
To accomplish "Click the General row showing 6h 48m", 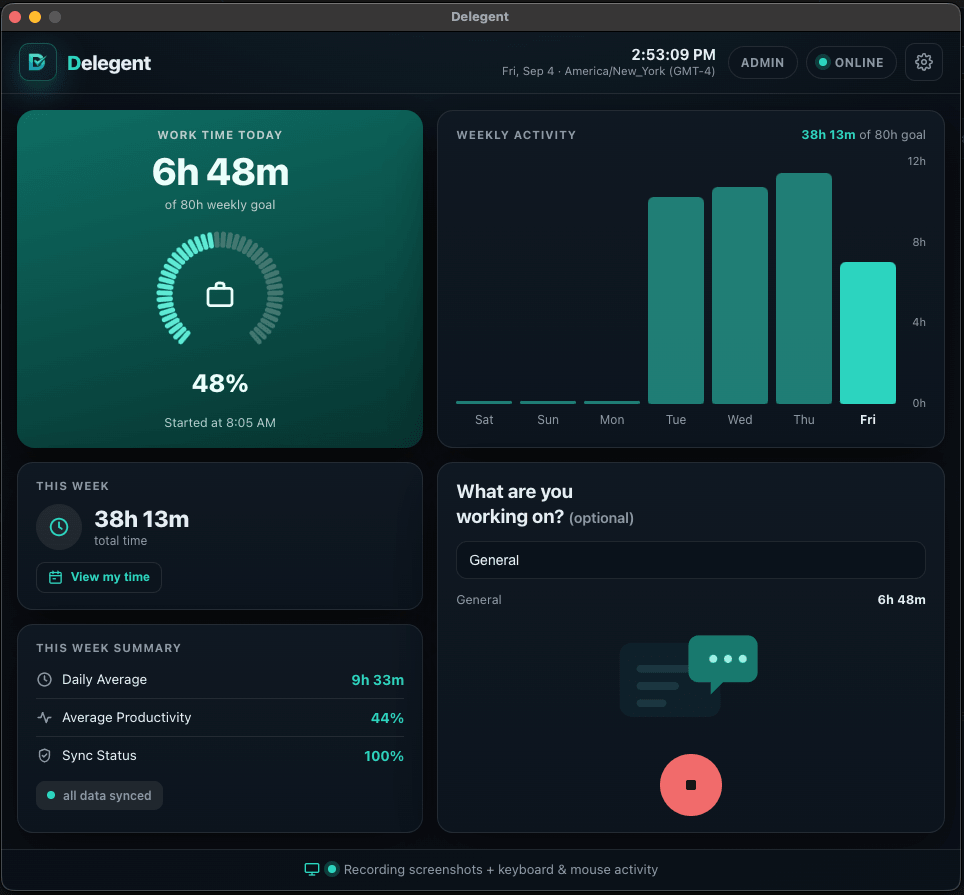I will click(690, 600).
